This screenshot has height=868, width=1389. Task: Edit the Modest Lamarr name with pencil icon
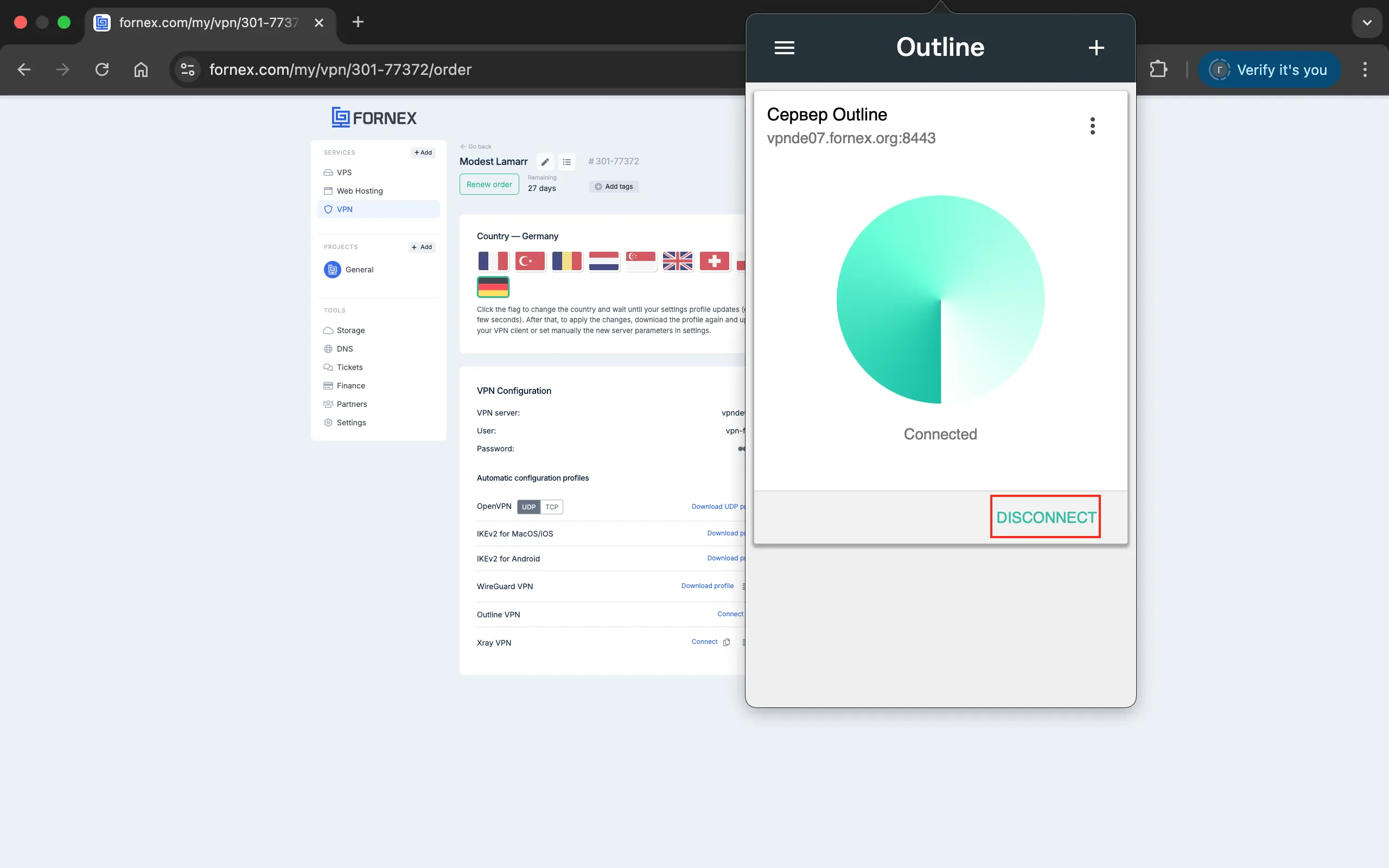click(545, 162)
